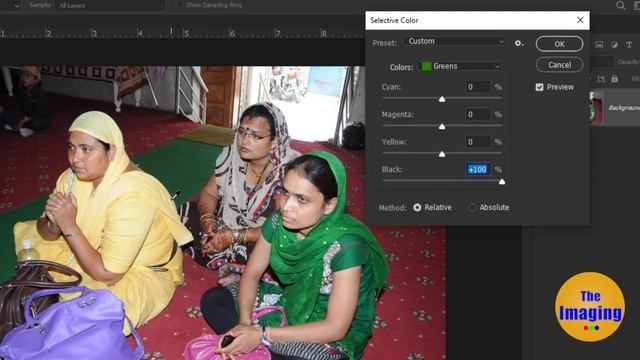Viewport: 640px width, 360px height.
Task: Click the Cyan slider handle
Action: (442, 99)
